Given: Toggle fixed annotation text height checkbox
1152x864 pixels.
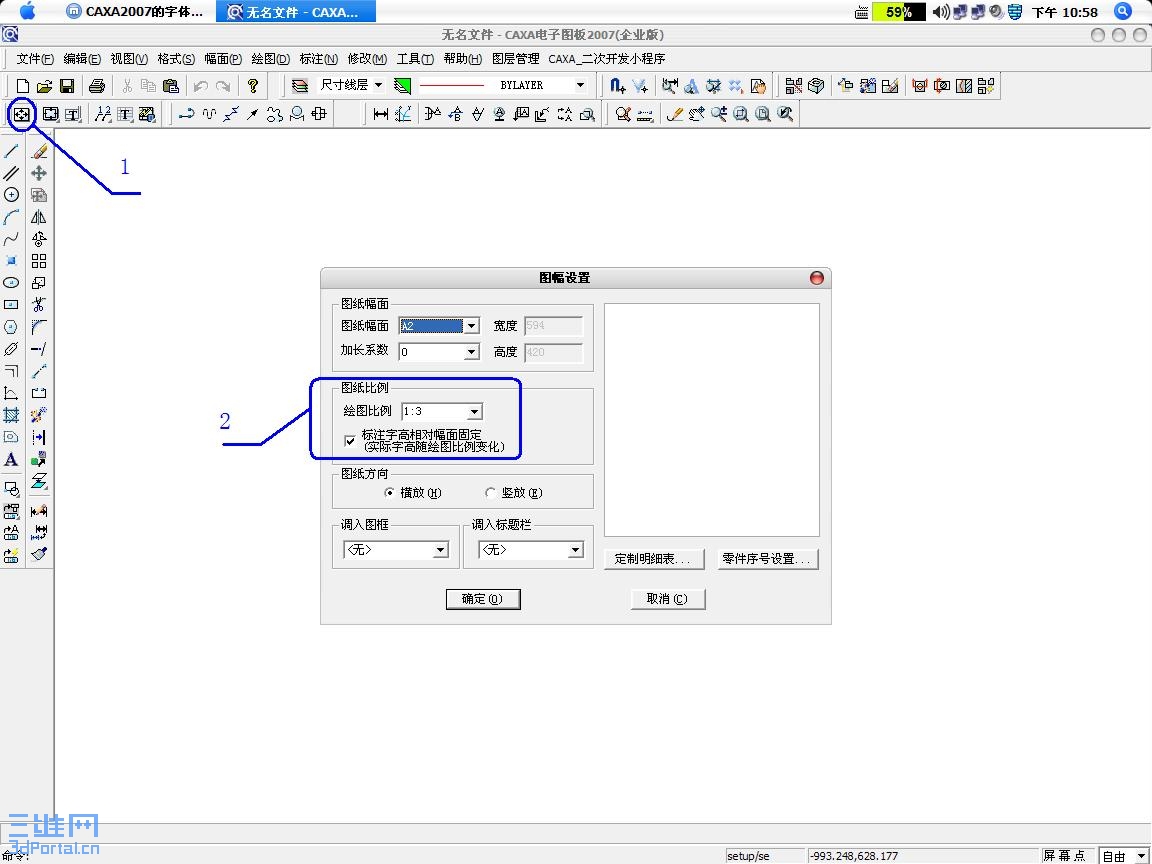Looking at the screenshot, I should [x=350, y=441].
